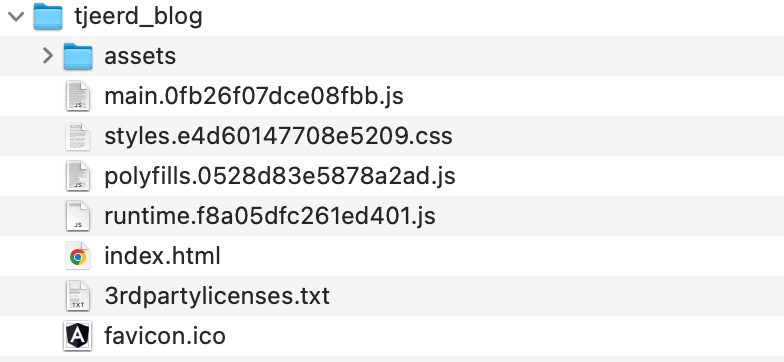Expand the assets folder chevron
The height and width of the screenshot is (362, 784).
48,56
